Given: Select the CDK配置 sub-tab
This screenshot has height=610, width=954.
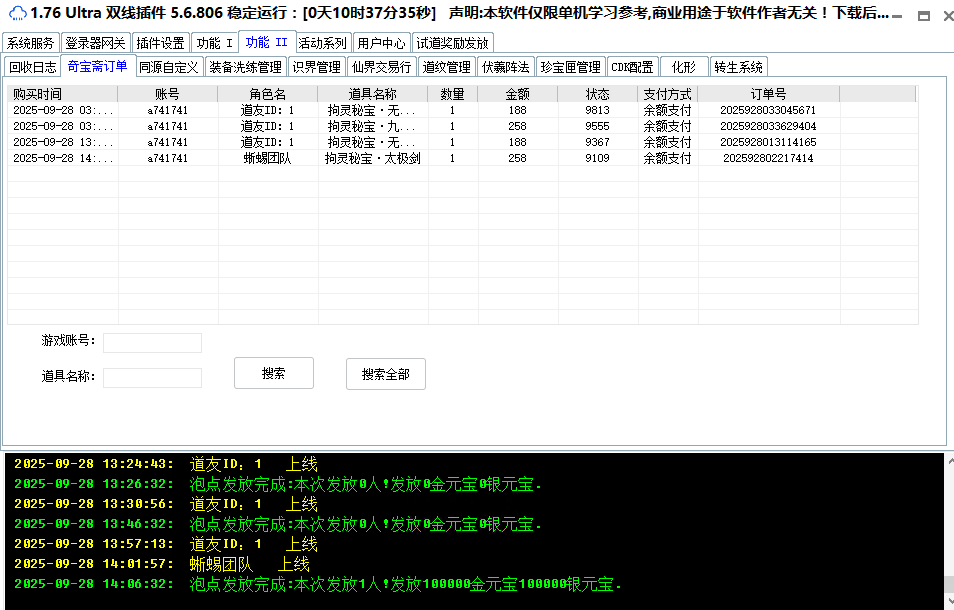Looking at the screenshot, I should [632, 67].
